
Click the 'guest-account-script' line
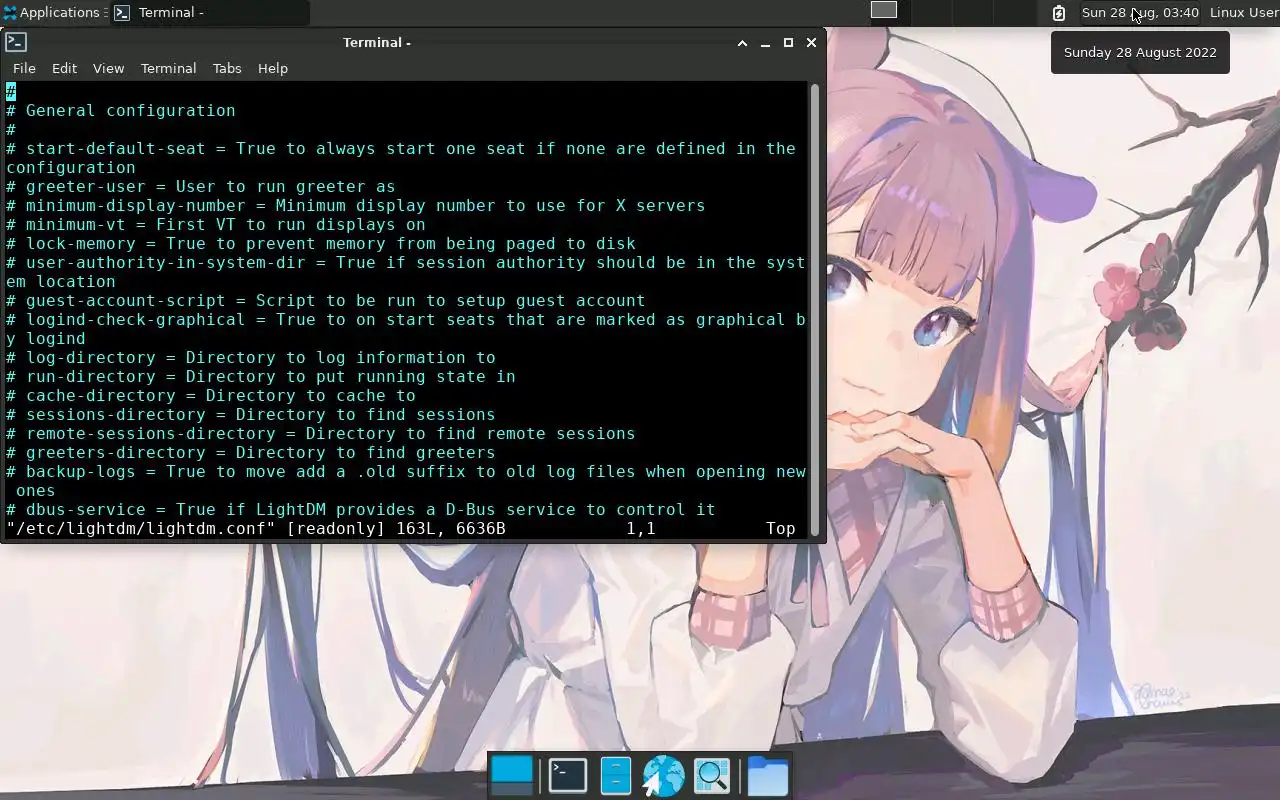326,301
